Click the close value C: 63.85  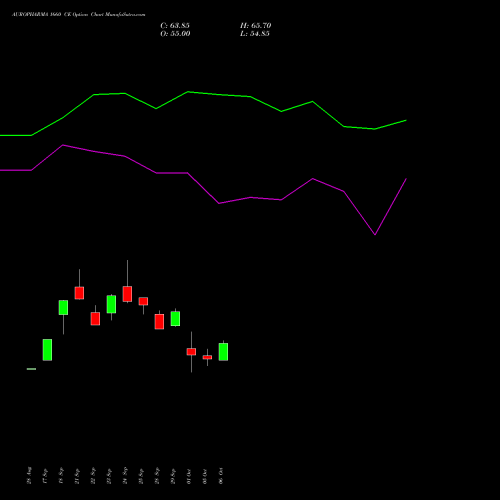pos(175,26)
